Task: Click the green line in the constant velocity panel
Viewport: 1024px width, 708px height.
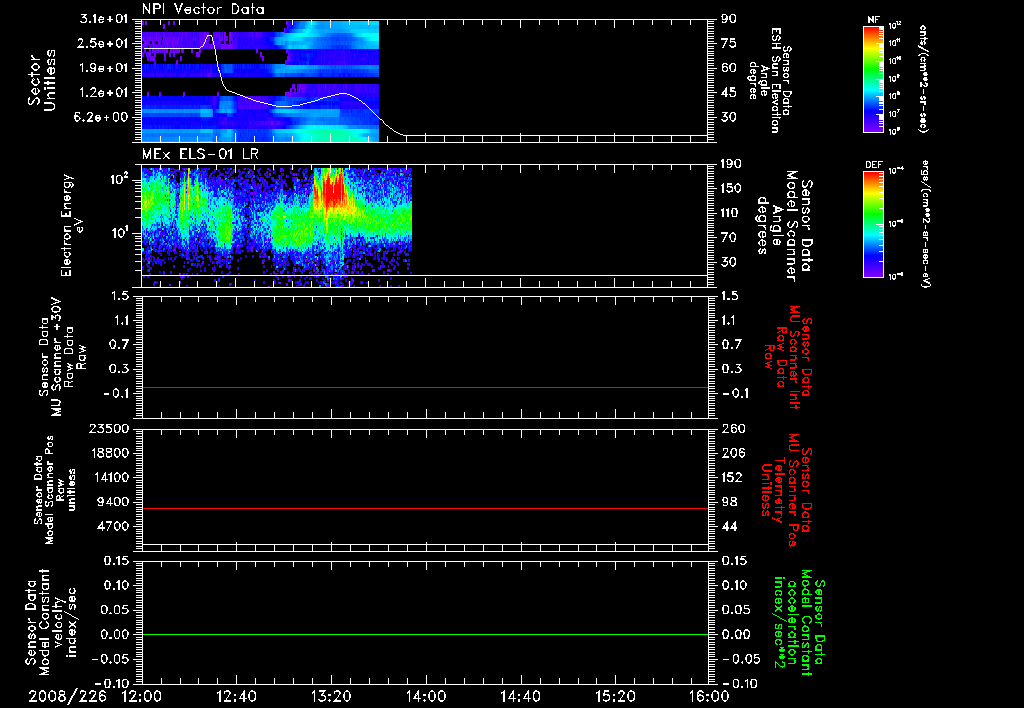Action: tap(424, 634)
